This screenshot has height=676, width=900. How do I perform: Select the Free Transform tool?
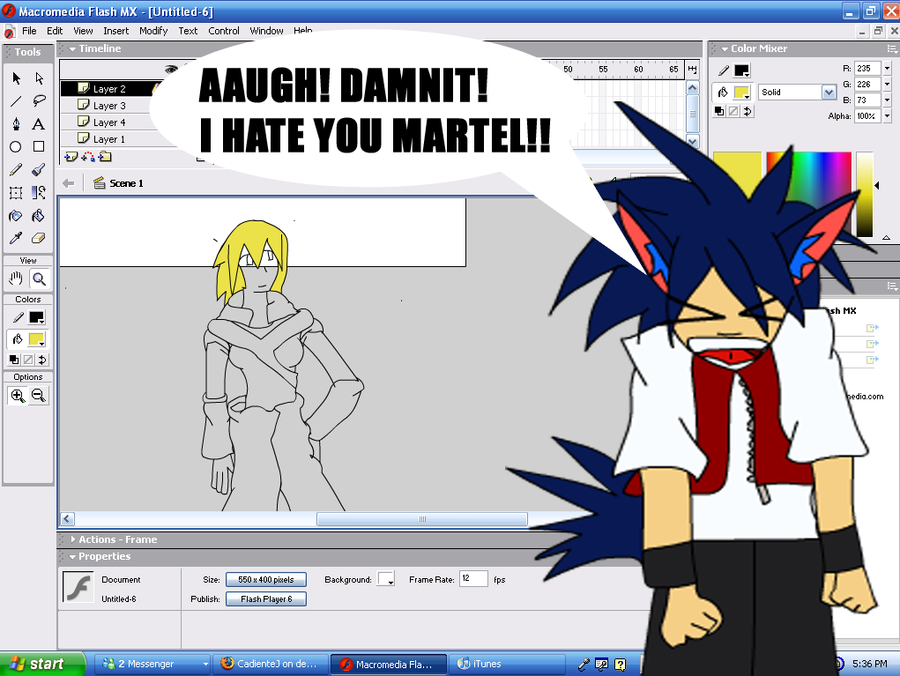point(16,193)
